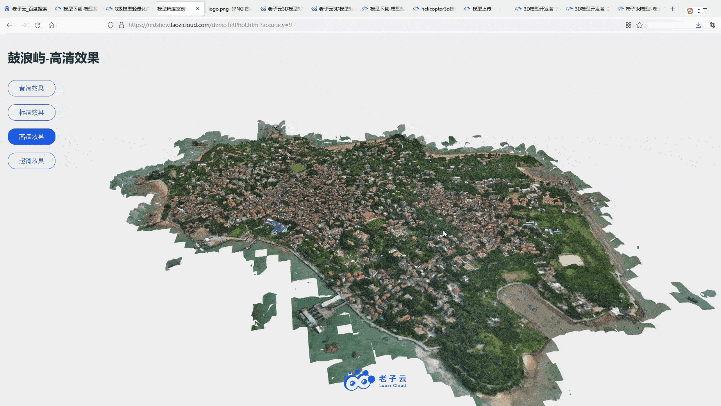
Task: Click the second outlined effect button
Action: click(x=32, y=112)
